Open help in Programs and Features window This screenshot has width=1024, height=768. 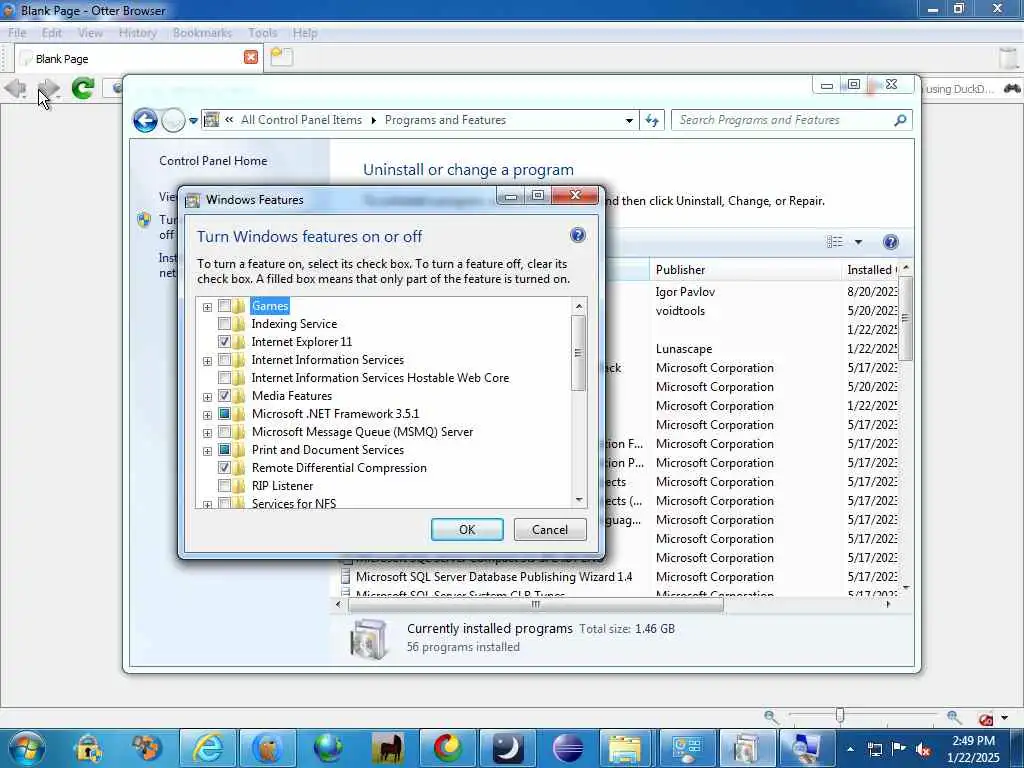(890, 242)
